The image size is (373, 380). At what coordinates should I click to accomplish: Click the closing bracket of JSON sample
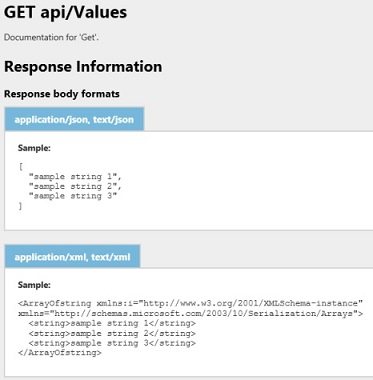point(21,206)
